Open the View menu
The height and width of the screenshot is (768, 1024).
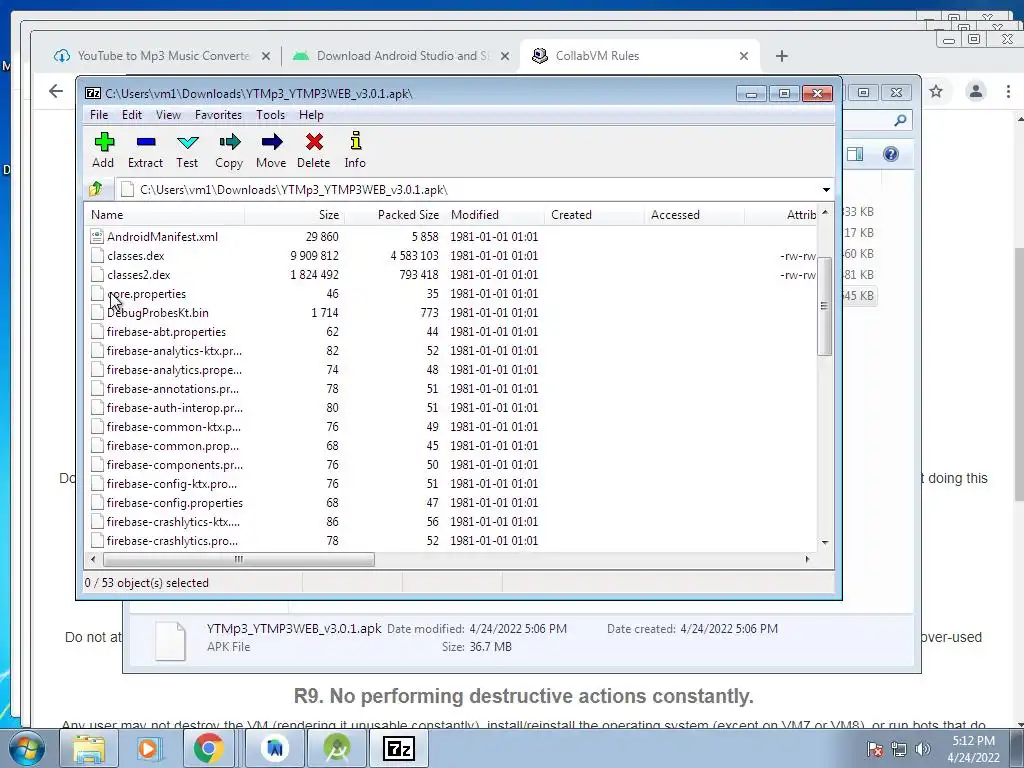(168, 115)
